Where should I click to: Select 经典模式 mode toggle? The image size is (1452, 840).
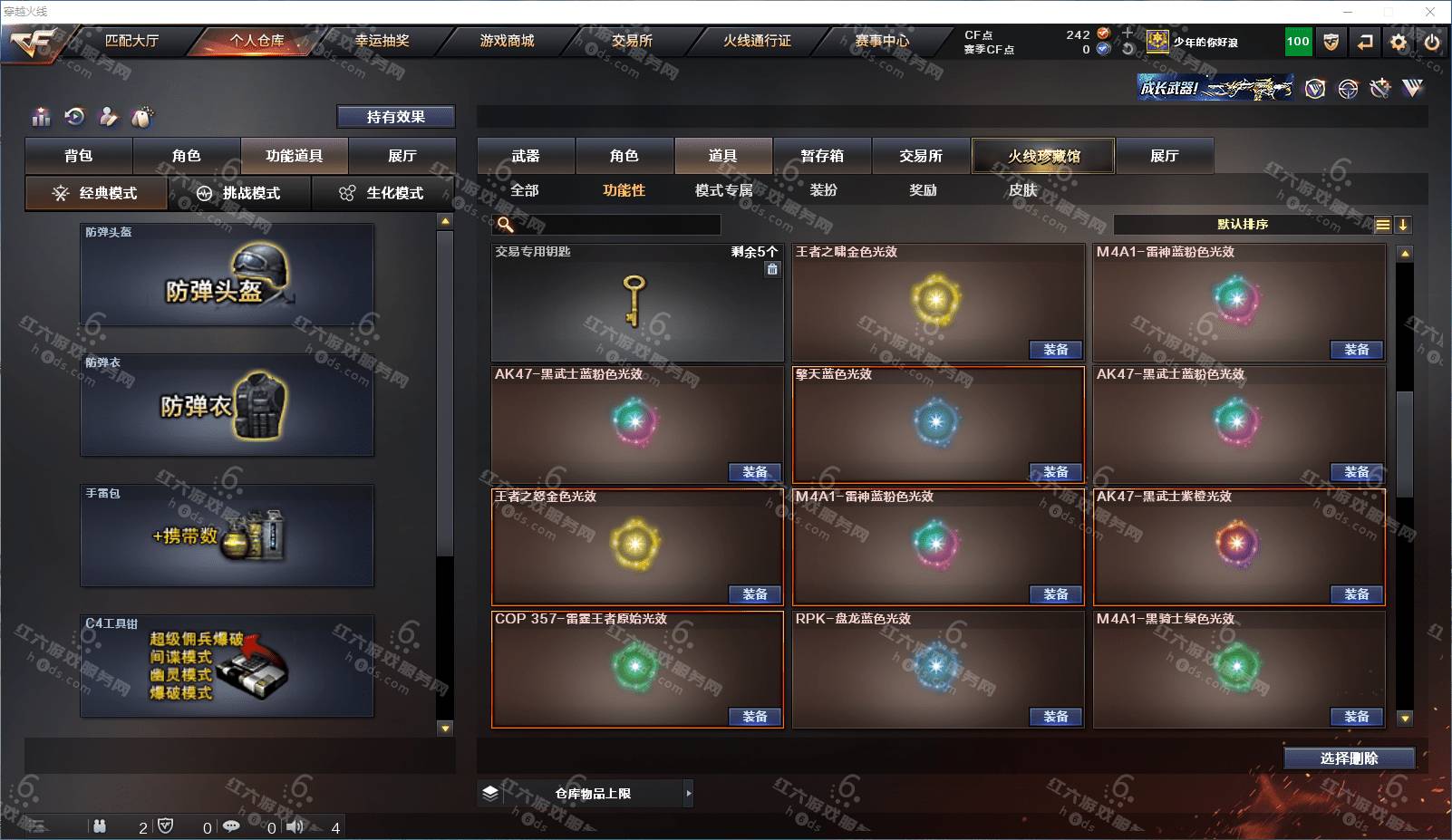(96, 193)
